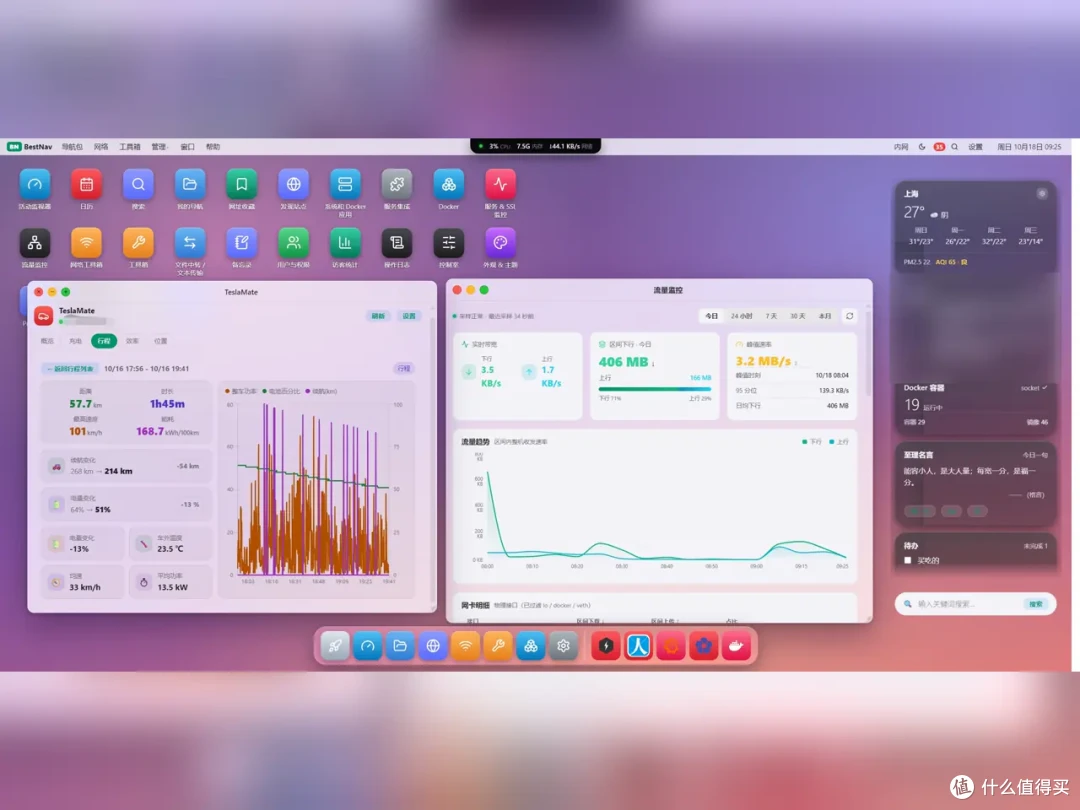Open the 控制室 sliders app icon
This screenshot has width=1080, height=810.
click(448, 243)
